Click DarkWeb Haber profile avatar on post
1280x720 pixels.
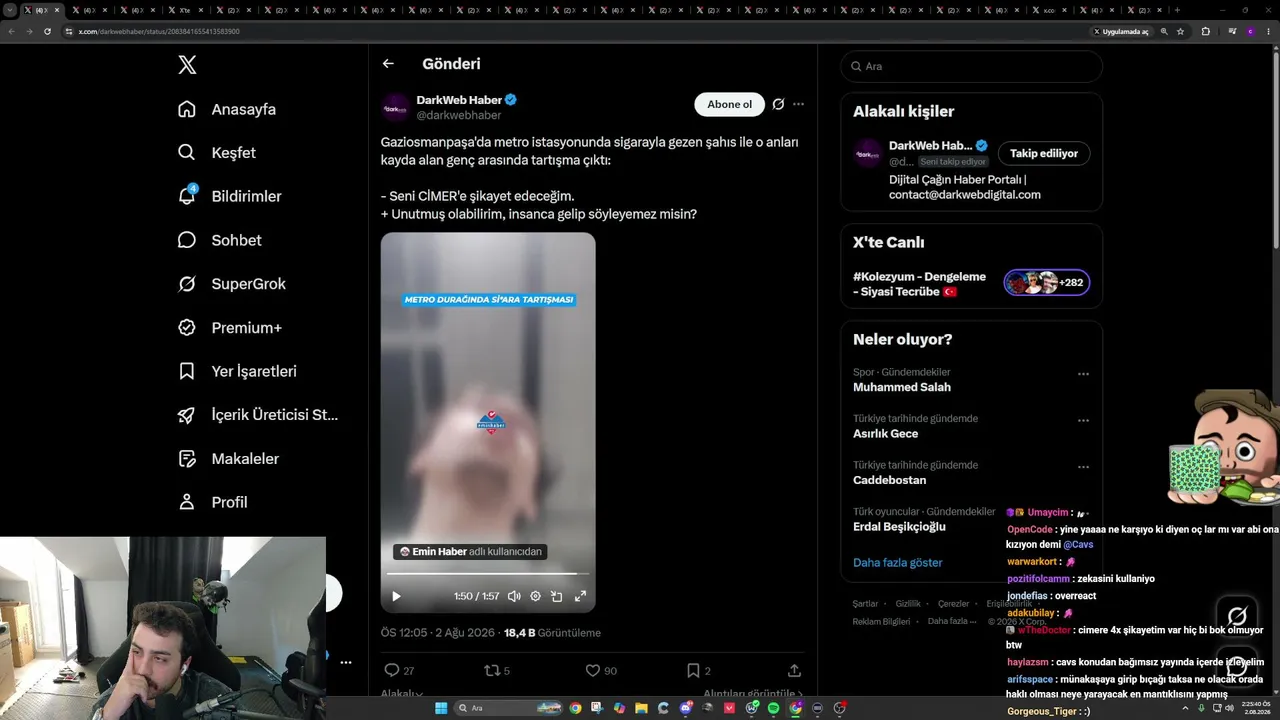[x=395, y=107]
